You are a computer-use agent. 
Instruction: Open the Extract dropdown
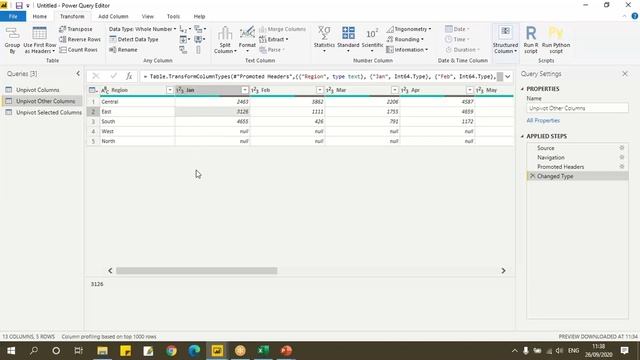point(274,39)
